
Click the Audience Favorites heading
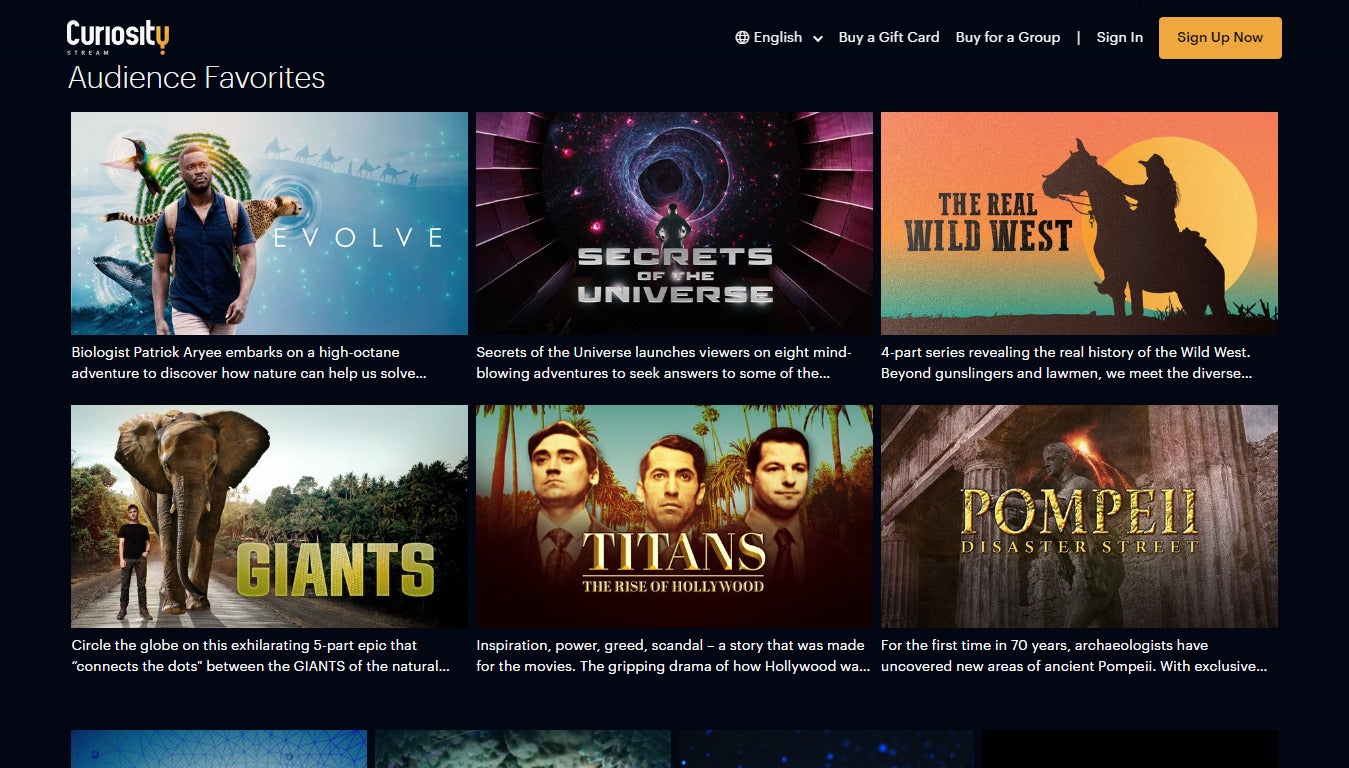coord(197,78)
